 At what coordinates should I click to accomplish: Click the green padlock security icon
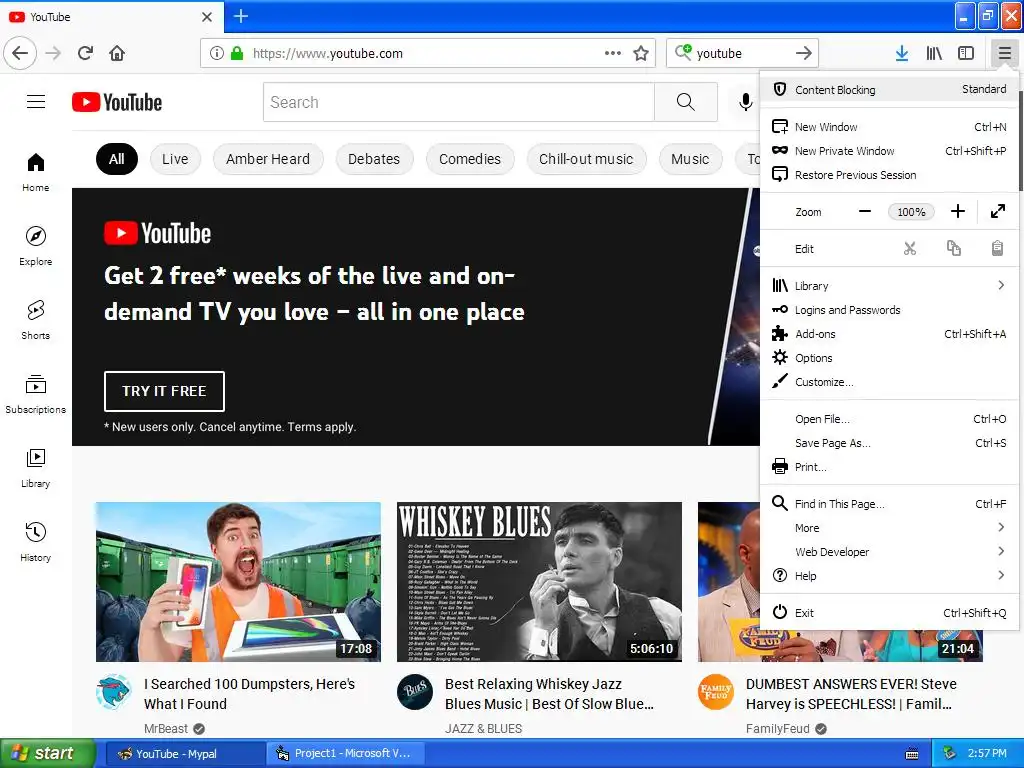point(237,53)
